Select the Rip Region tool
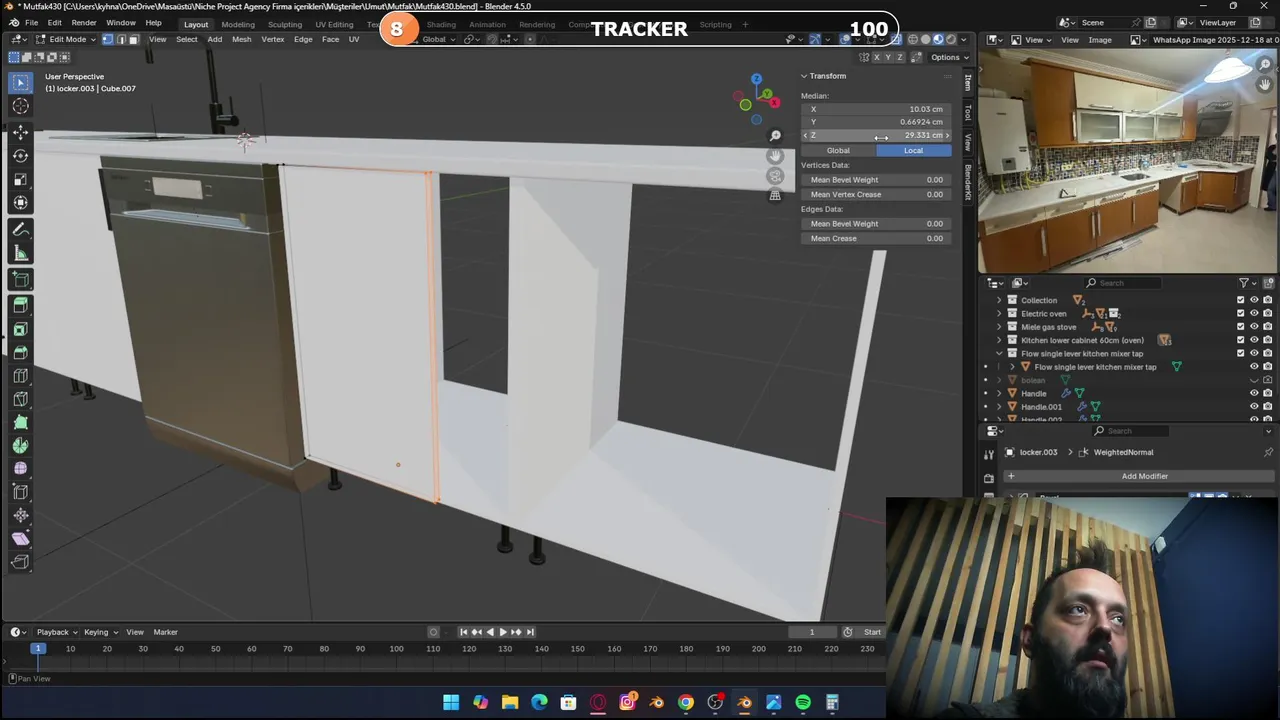This screenshot has width=1280, height=720. pos(20,562)
